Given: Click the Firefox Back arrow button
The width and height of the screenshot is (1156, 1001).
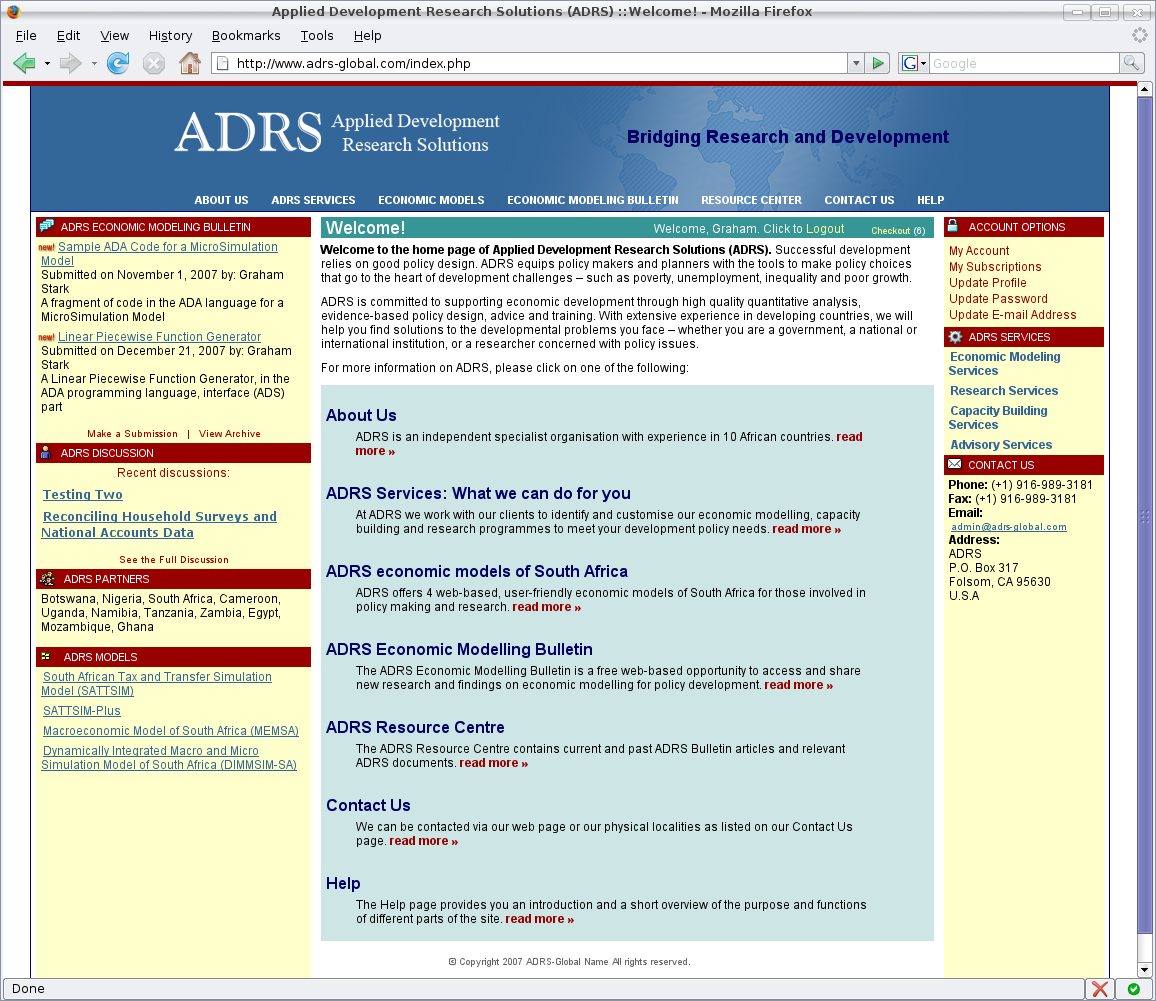Looking at the screenshot, I should [x=24, y=64].
